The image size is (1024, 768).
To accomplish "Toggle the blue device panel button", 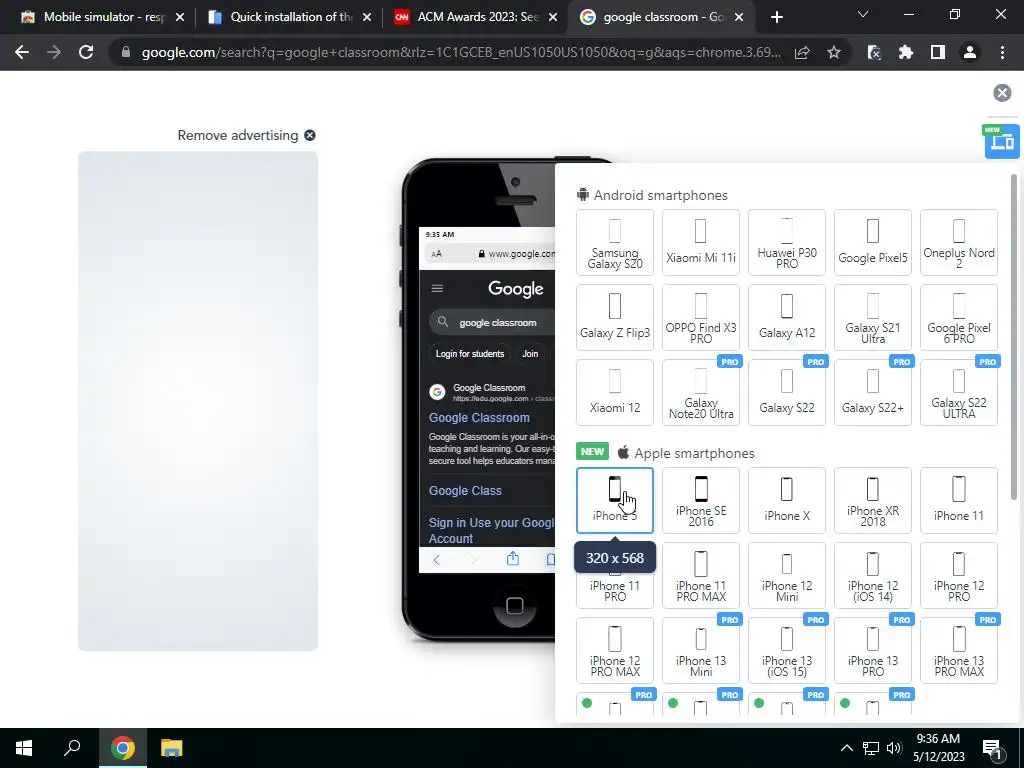I will click(1002, 141).
